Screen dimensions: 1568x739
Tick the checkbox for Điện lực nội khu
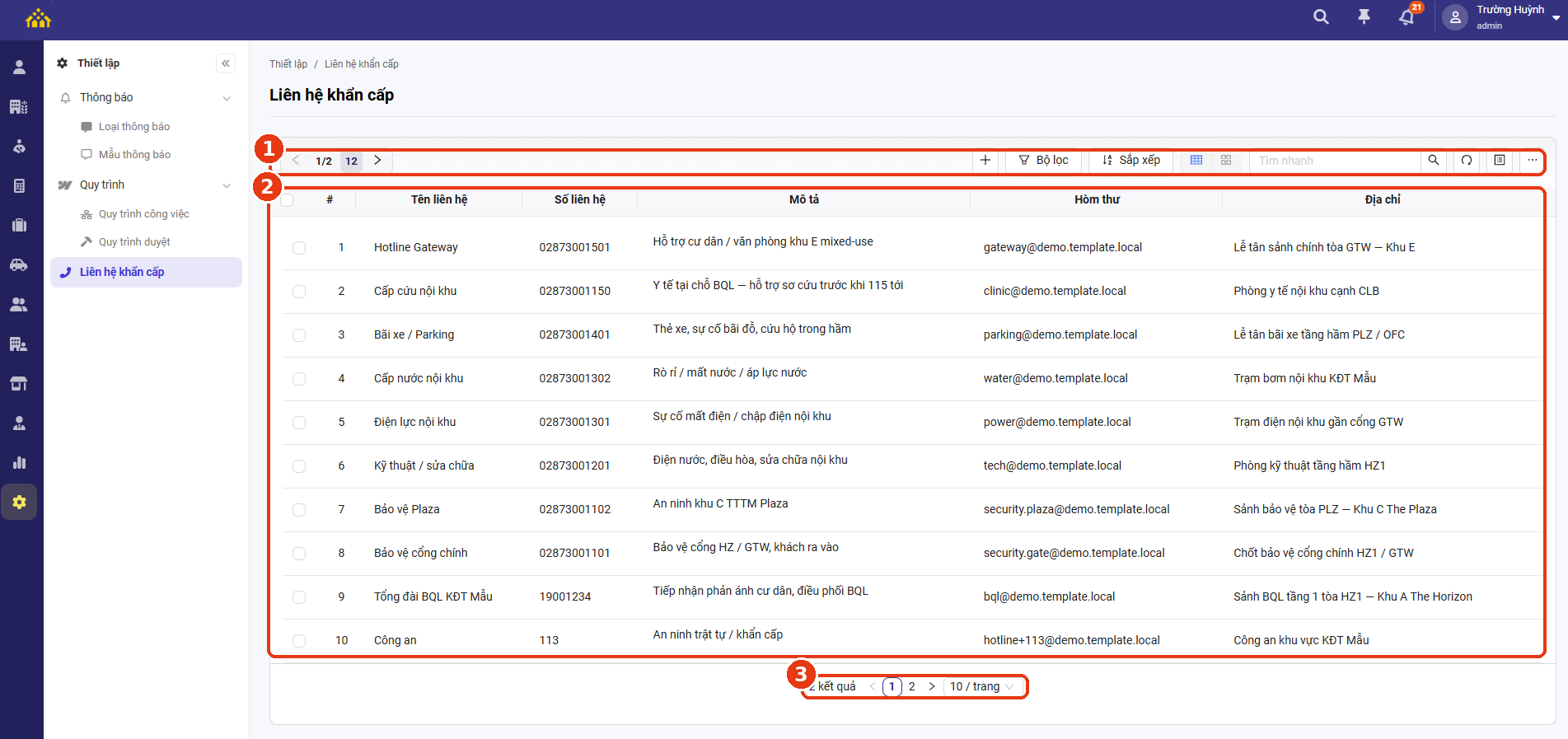coord(299,423)
